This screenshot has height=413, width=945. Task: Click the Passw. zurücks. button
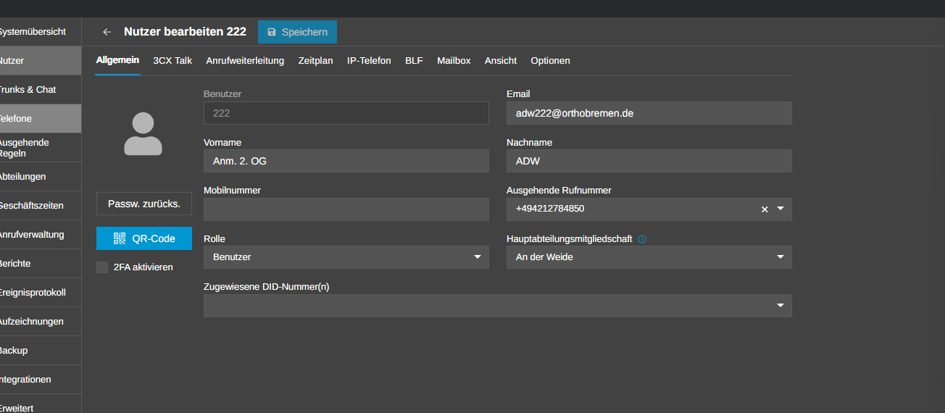tap(144, 204)
